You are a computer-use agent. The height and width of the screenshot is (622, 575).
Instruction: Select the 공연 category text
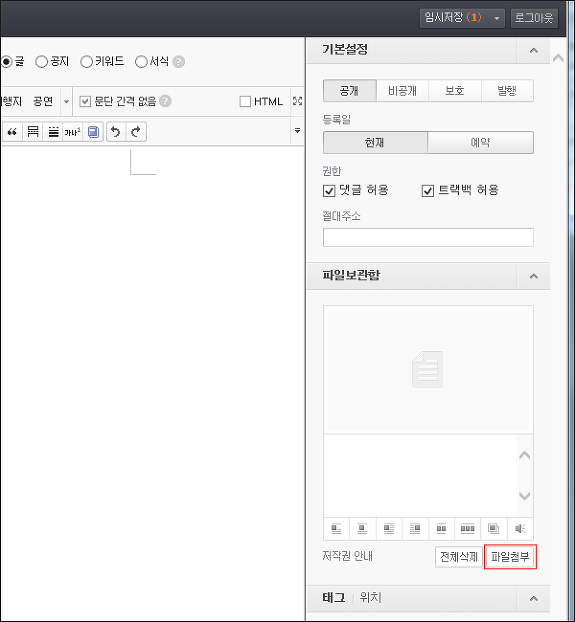coord(43,102)
